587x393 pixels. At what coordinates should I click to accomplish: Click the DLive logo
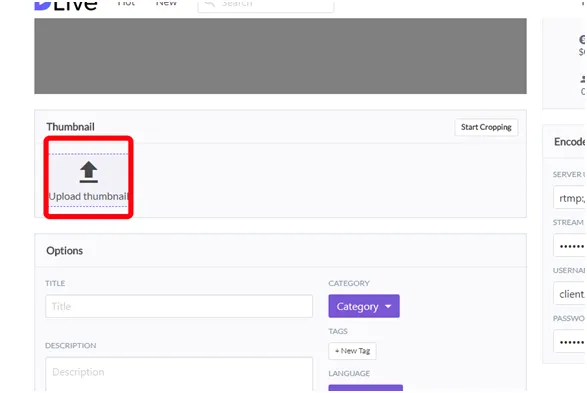(66, 5)
